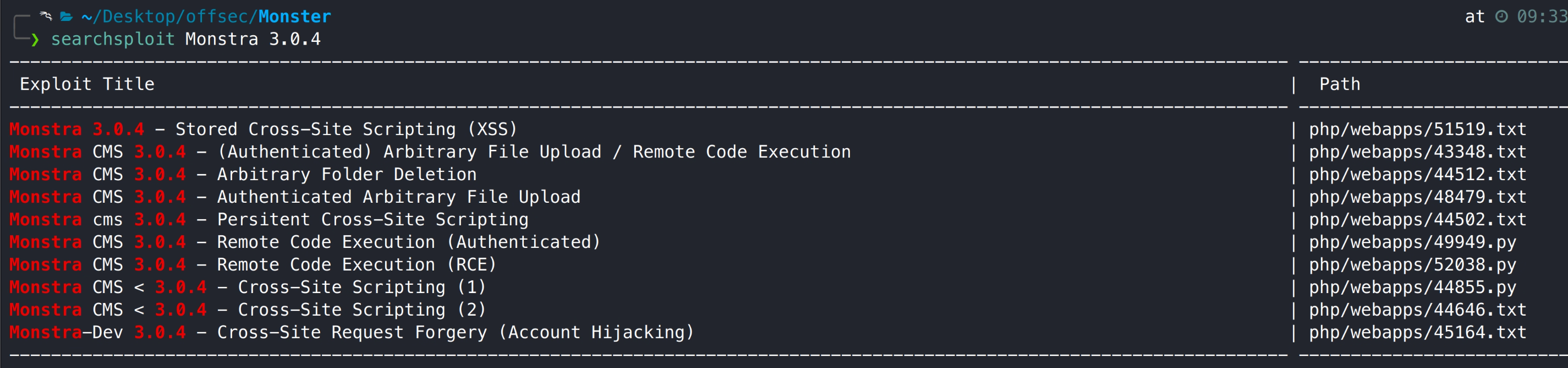The width and height of the screenshot is (1568, 368).
Task: Select the Arbitrary Folder Deletion exploit title
Action: (x=347, y=175)
